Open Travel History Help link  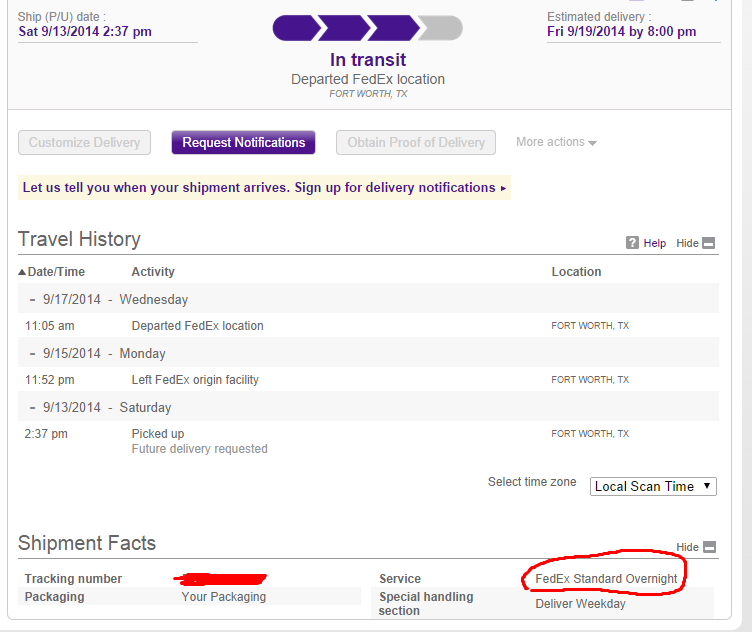coord(655,243)
